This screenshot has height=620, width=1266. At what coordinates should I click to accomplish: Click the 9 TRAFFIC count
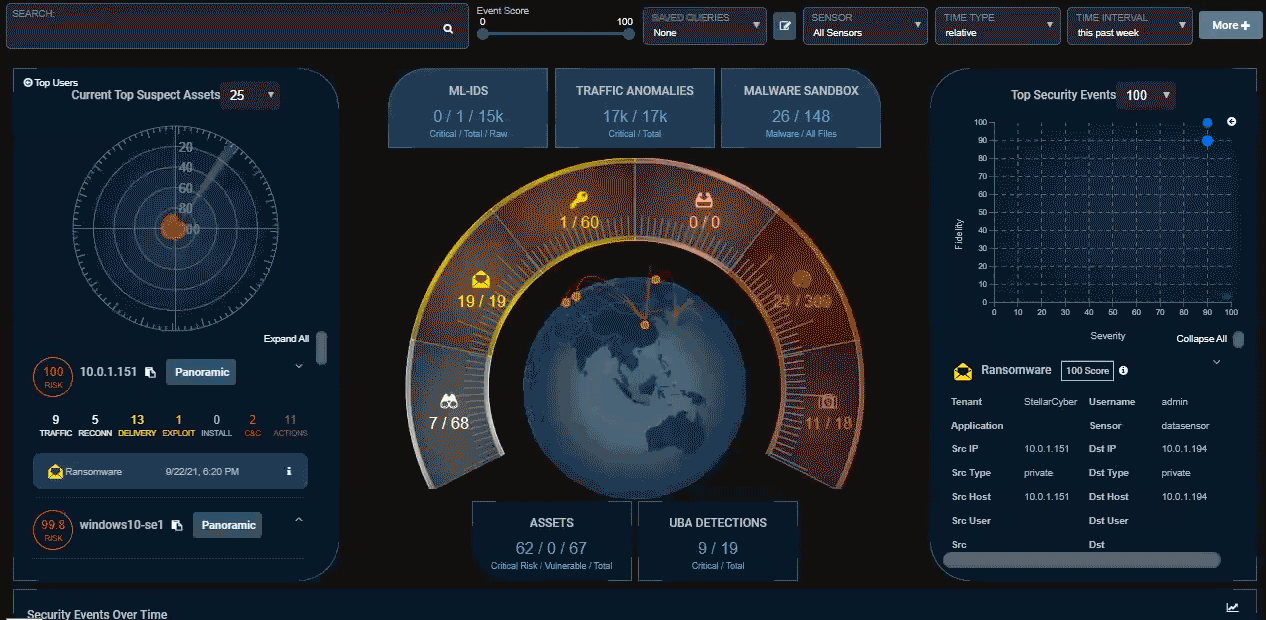tap(56, 426)
